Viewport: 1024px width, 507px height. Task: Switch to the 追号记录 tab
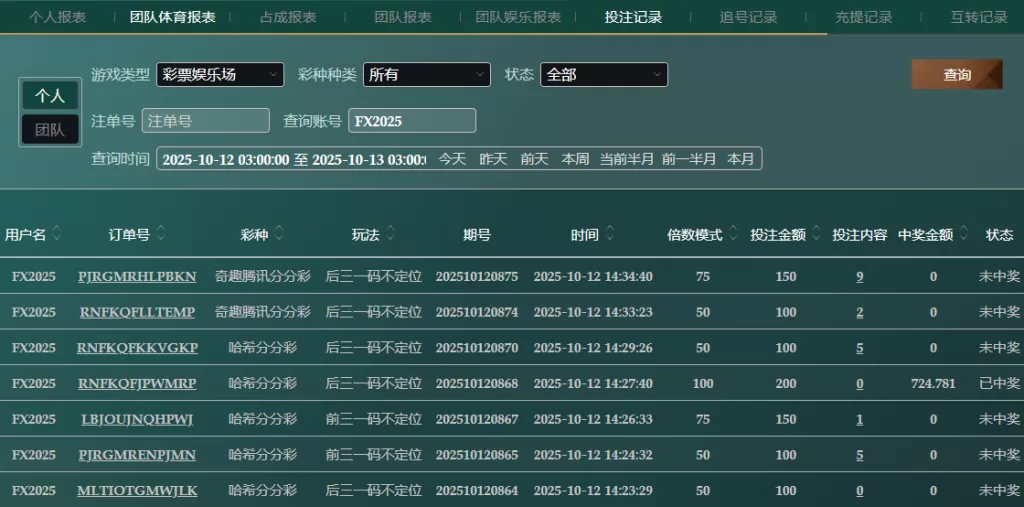coord(748,17)
